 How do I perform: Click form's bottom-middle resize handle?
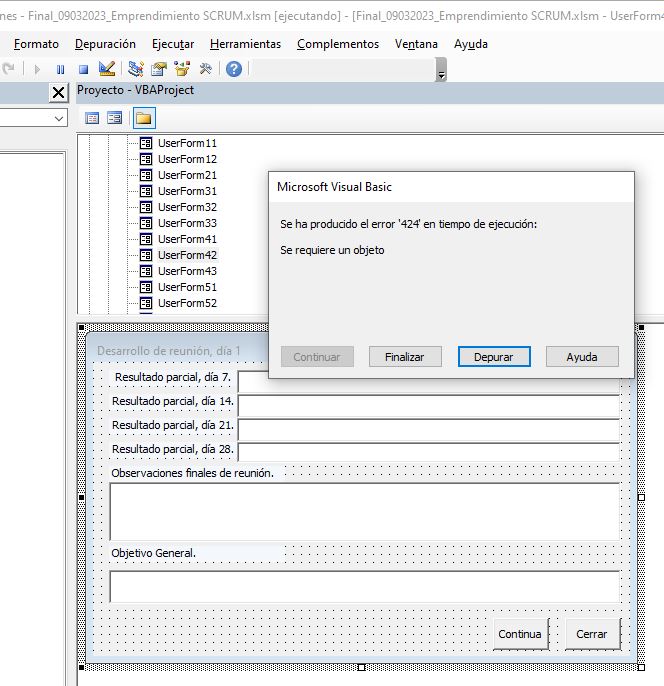[361, 668]
